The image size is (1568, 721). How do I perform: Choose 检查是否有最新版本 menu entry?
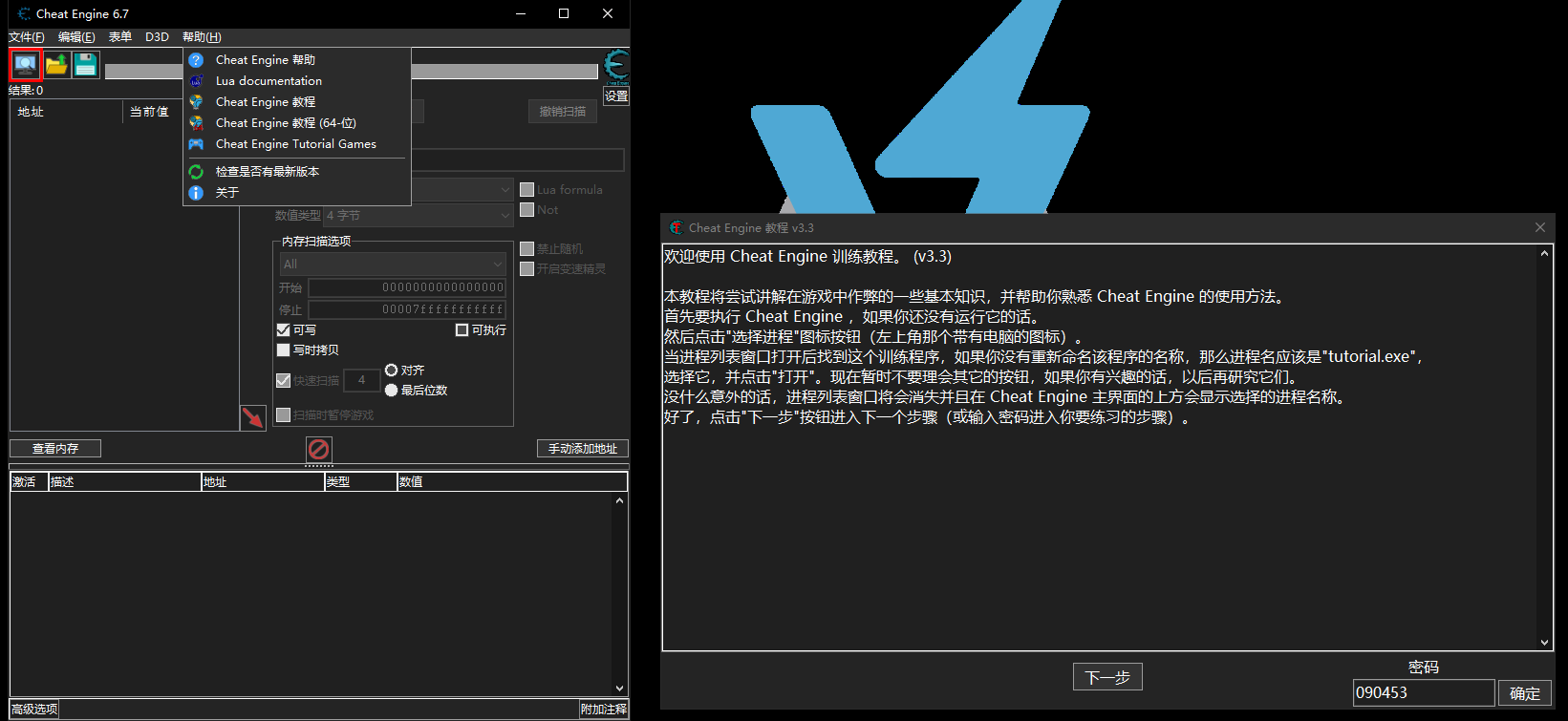pos(297,172)
